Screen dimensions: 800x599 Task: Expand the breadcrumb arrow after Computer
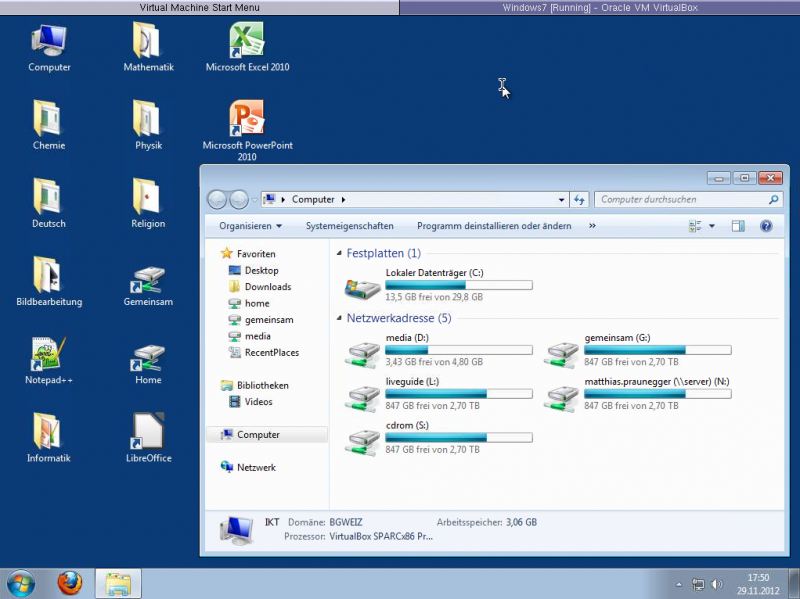[343, 199]
